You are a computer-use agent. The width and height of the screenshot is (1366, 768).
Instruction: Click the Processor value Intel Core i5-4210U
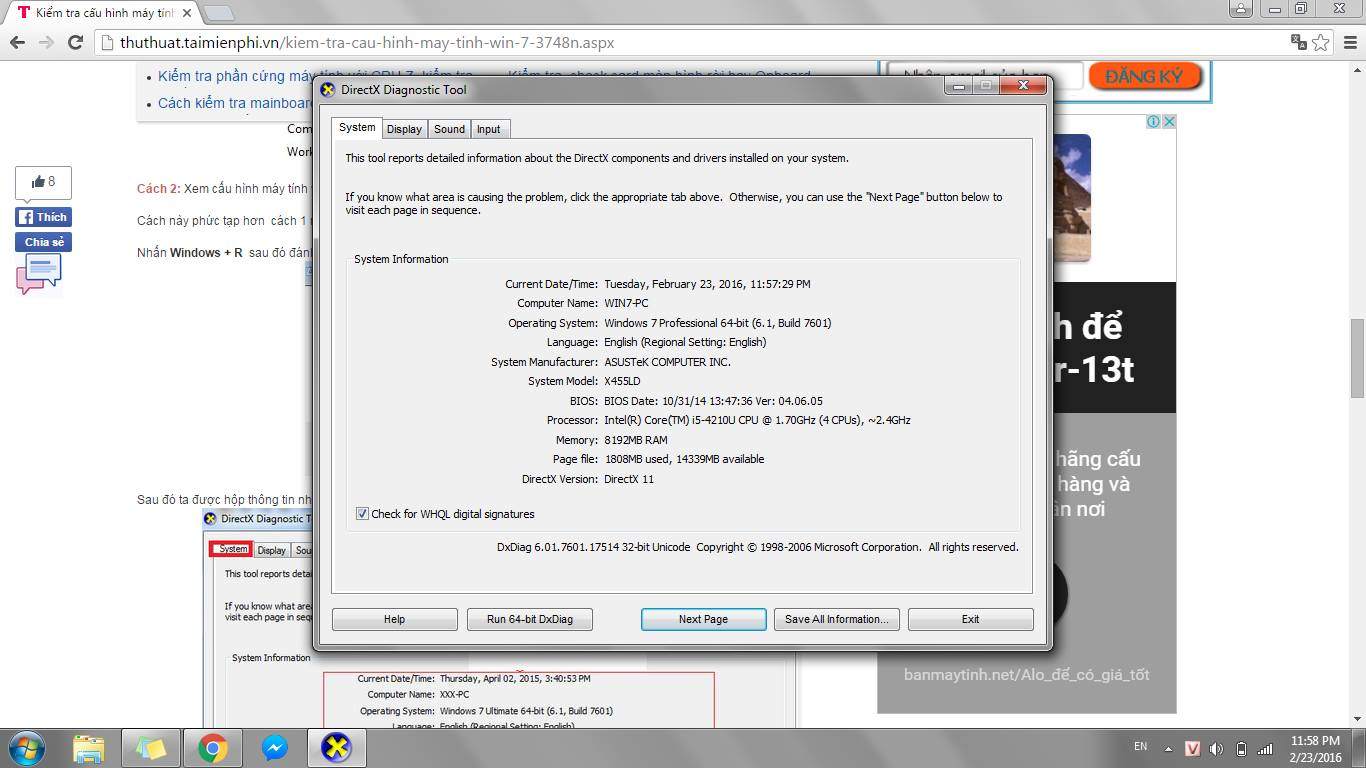pos(757,420)
